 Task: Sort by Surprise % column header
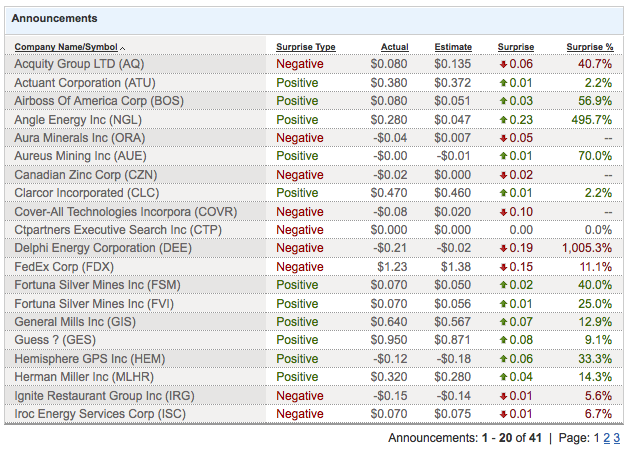click(590, 47)
